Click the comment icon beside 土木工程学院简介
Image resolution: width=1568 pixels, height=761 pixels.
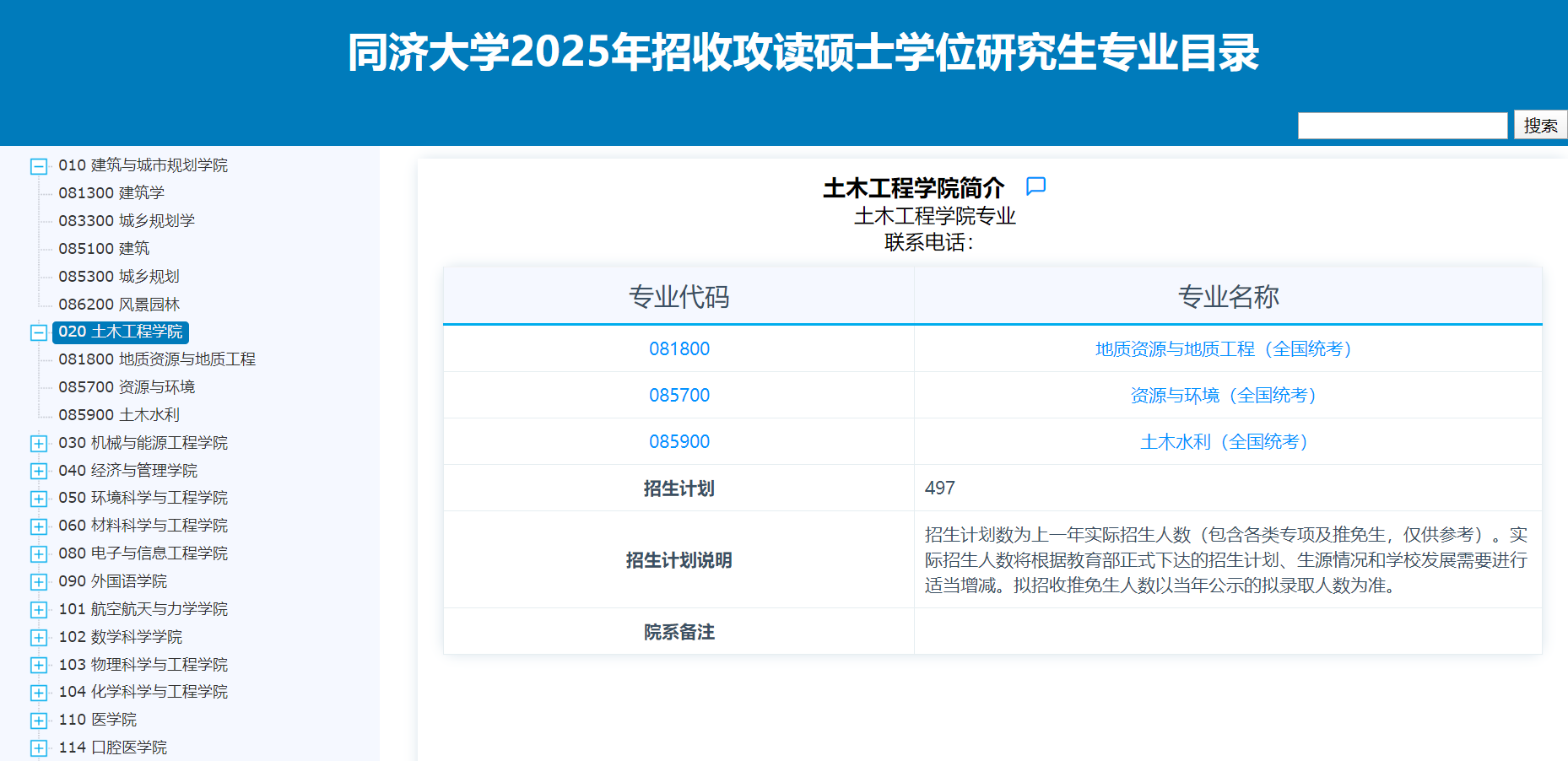tap(1035, 186)
